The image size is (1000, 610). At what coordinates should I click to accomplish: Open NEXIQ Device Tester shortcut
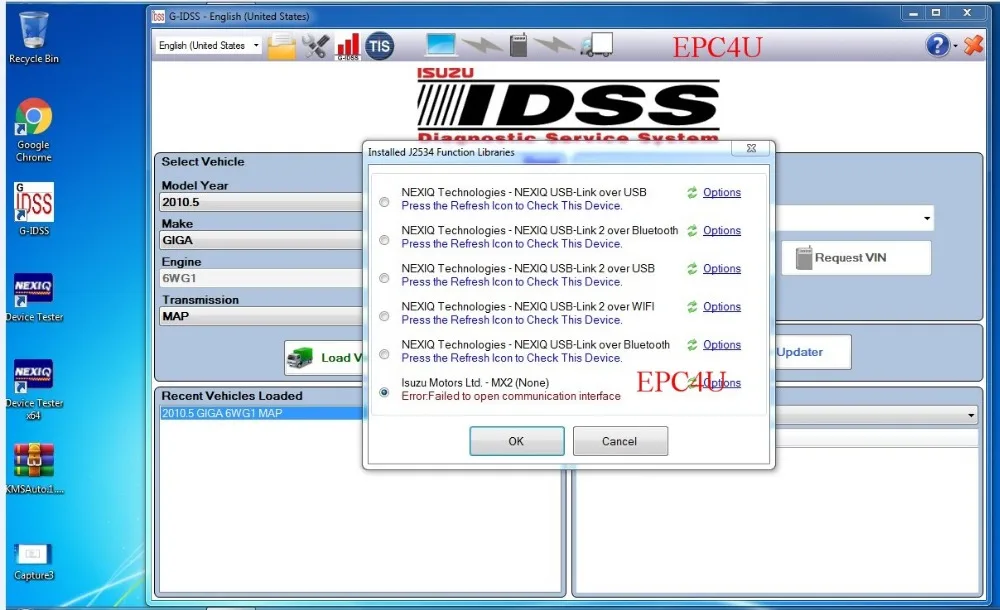[34, 297]
